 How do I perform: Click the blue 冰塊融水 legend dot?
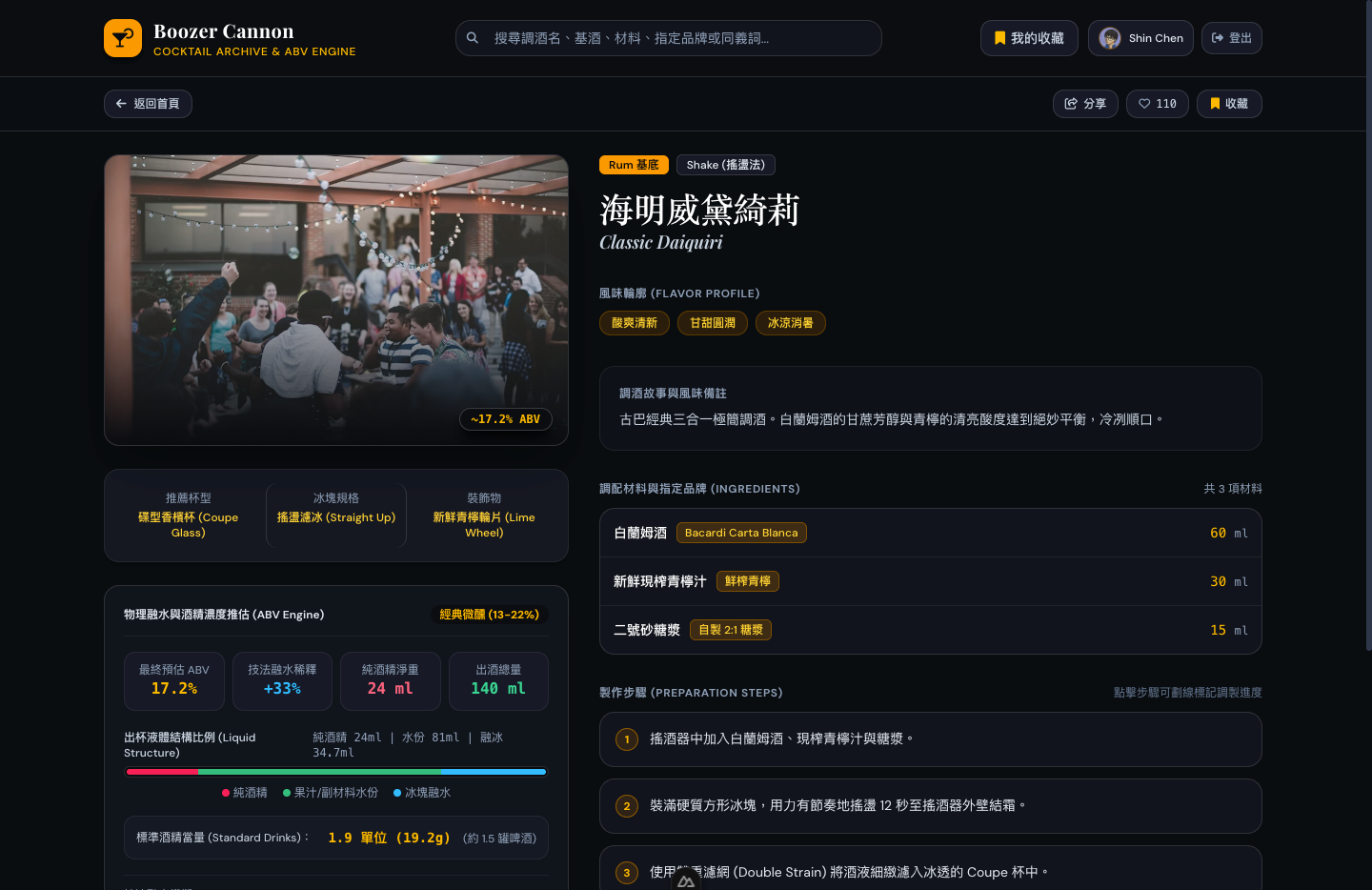(x=397, y=793)
